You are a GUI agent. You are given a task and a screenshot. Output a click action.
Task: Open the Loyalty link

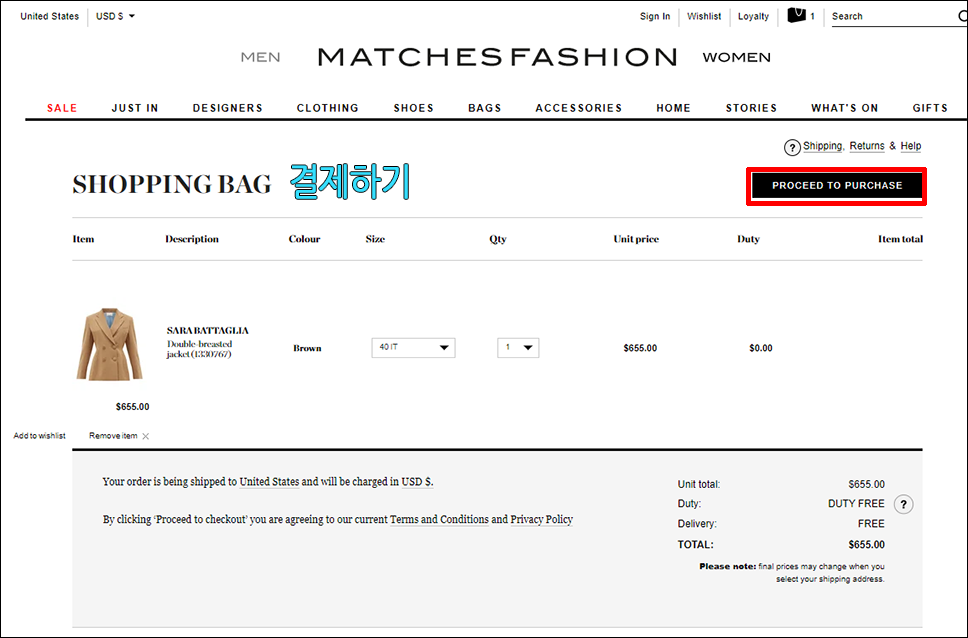pyautogui.click(x=753, y=16)
